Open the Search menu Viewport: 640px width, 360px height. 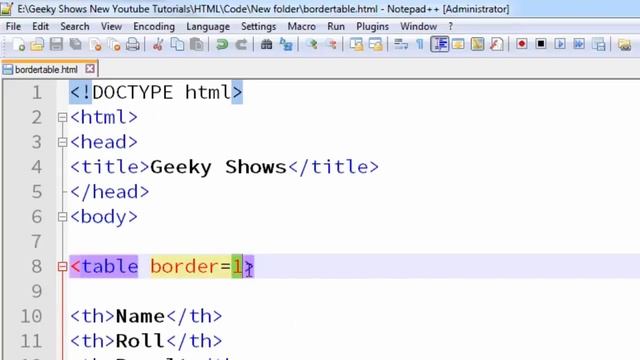[x=75, y=27]
